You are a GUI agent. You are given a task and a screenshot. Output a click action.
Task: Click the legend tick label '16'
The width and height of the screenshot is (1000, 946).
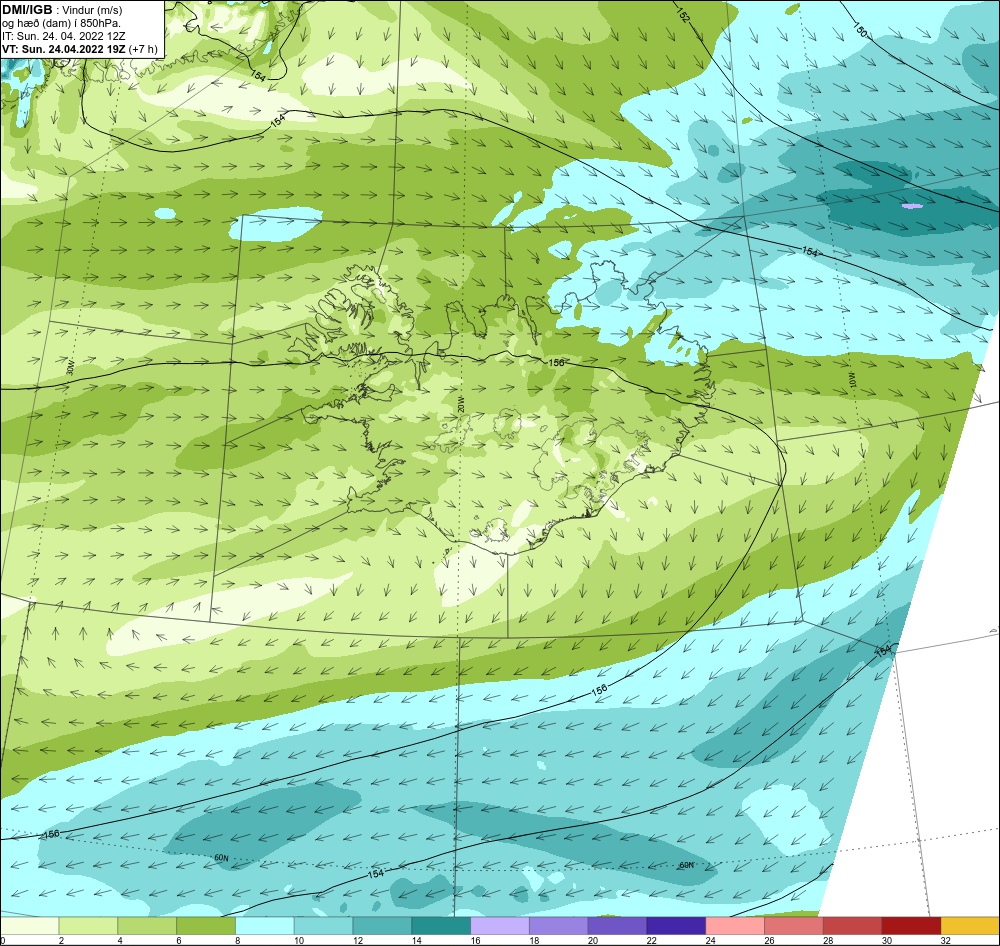475,940
